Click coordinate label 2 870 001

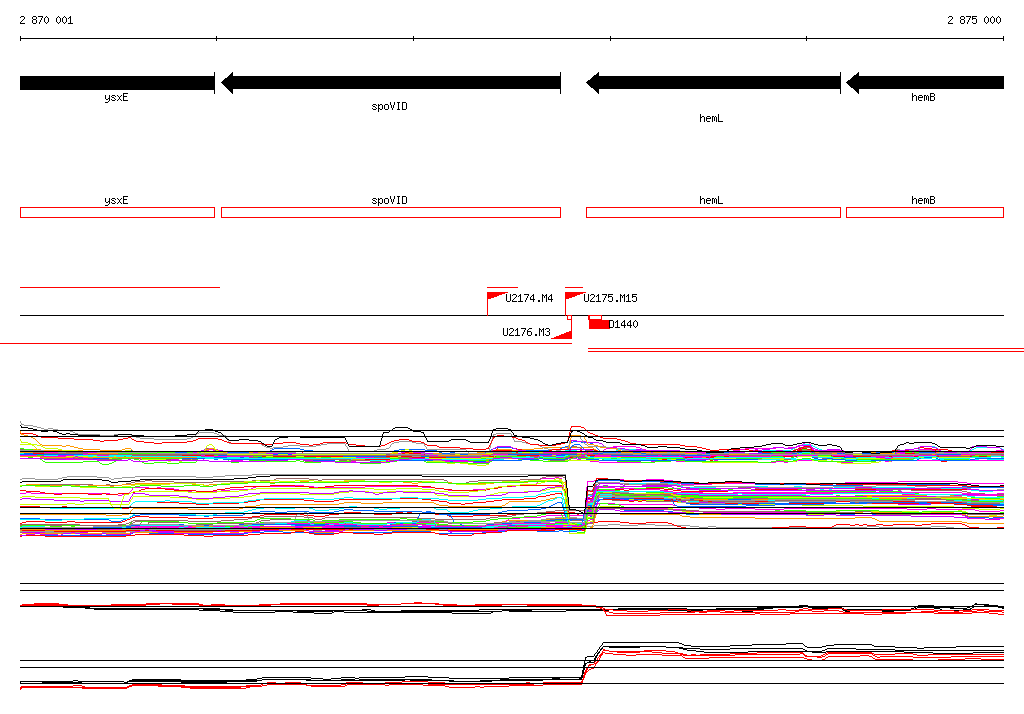[x=46, y=20]
